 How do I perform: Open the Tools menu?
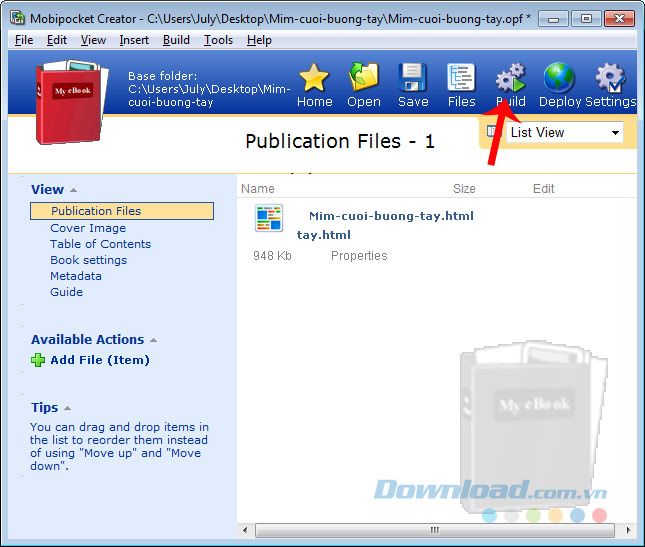pos(218,40)
